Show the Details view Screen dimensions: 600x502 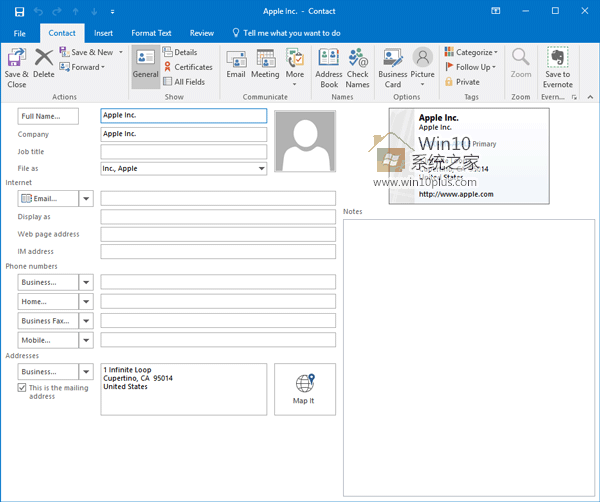[x=180, y=52]
